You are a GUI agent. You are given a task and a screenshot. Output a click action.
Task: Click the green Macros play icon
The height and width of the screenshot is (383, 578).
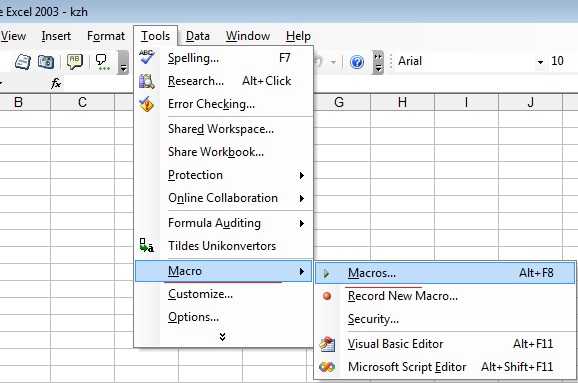(x=326, y=273)
